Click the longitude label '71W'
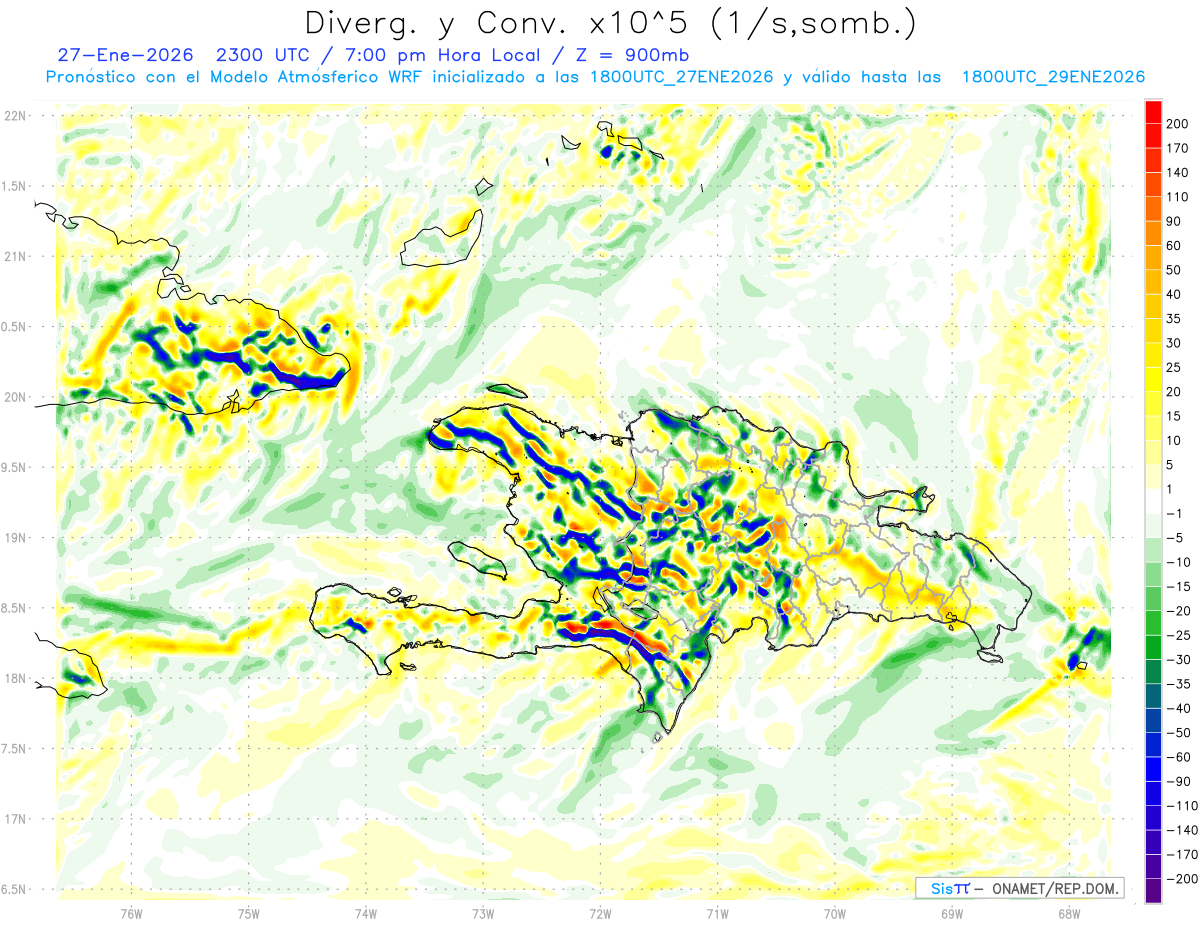 717,914
